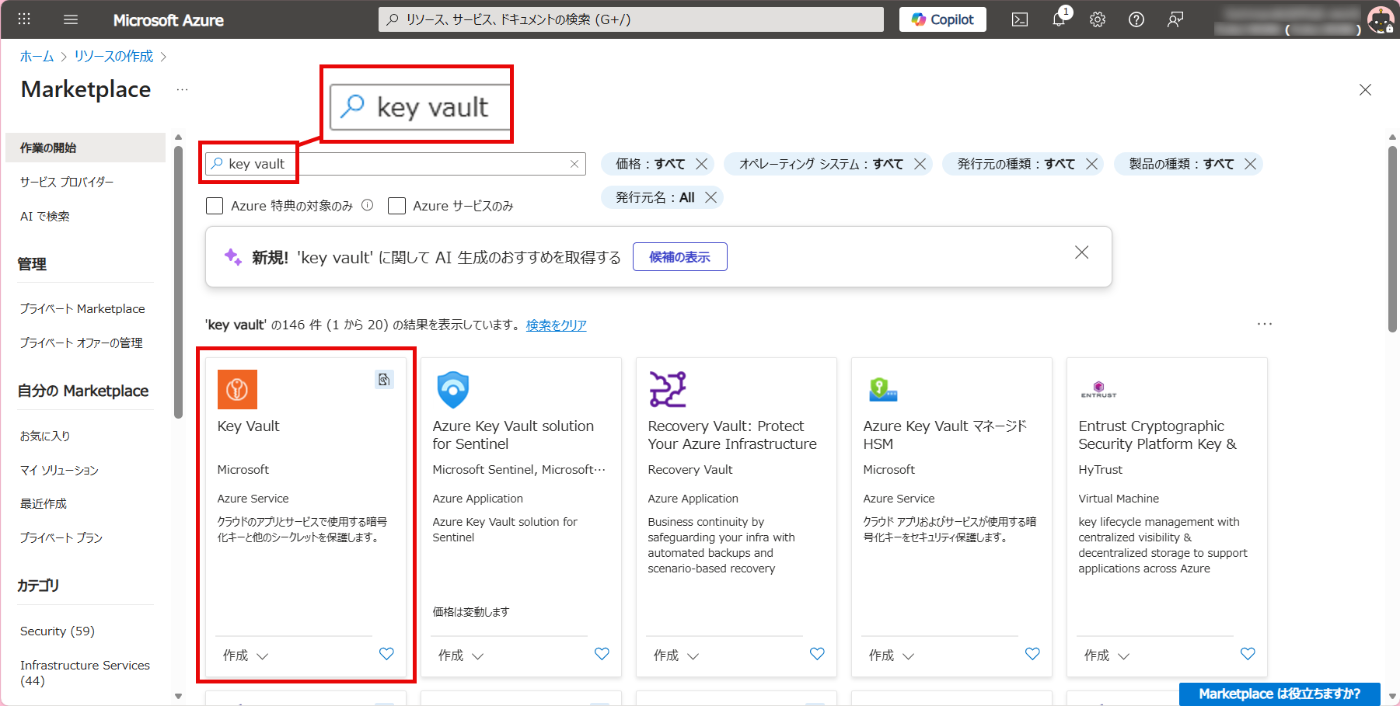Go to the ホーム breadcrumb
This screenshot has height=706, width=1400.
pos(37,56)
